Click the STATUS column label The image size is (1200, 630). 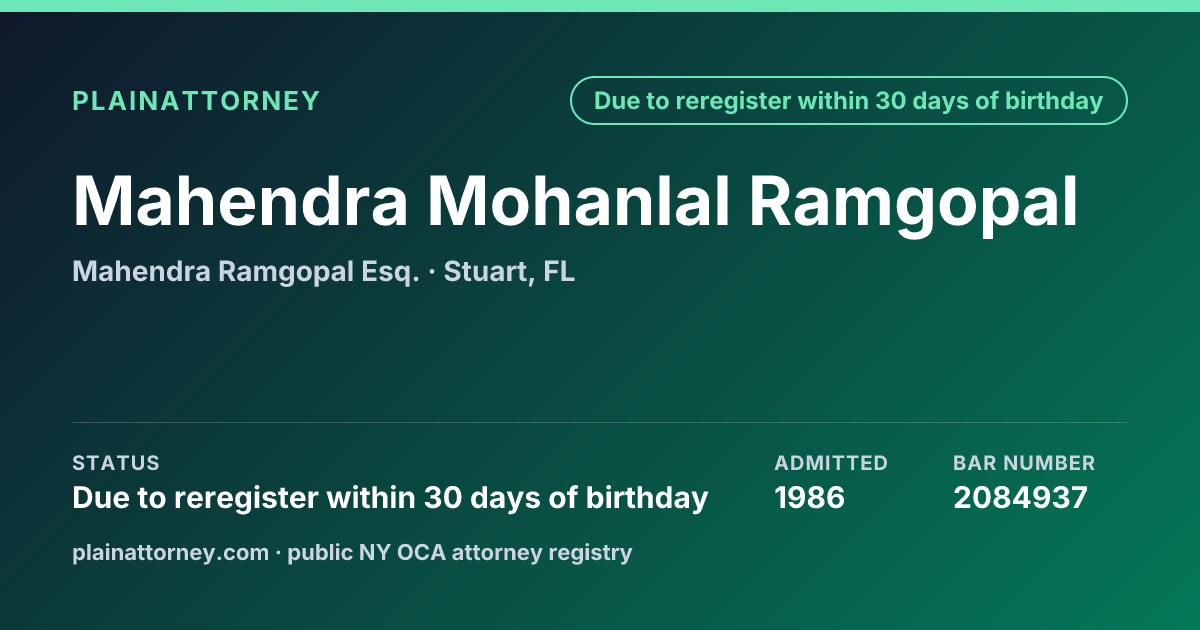click(116, 463)
